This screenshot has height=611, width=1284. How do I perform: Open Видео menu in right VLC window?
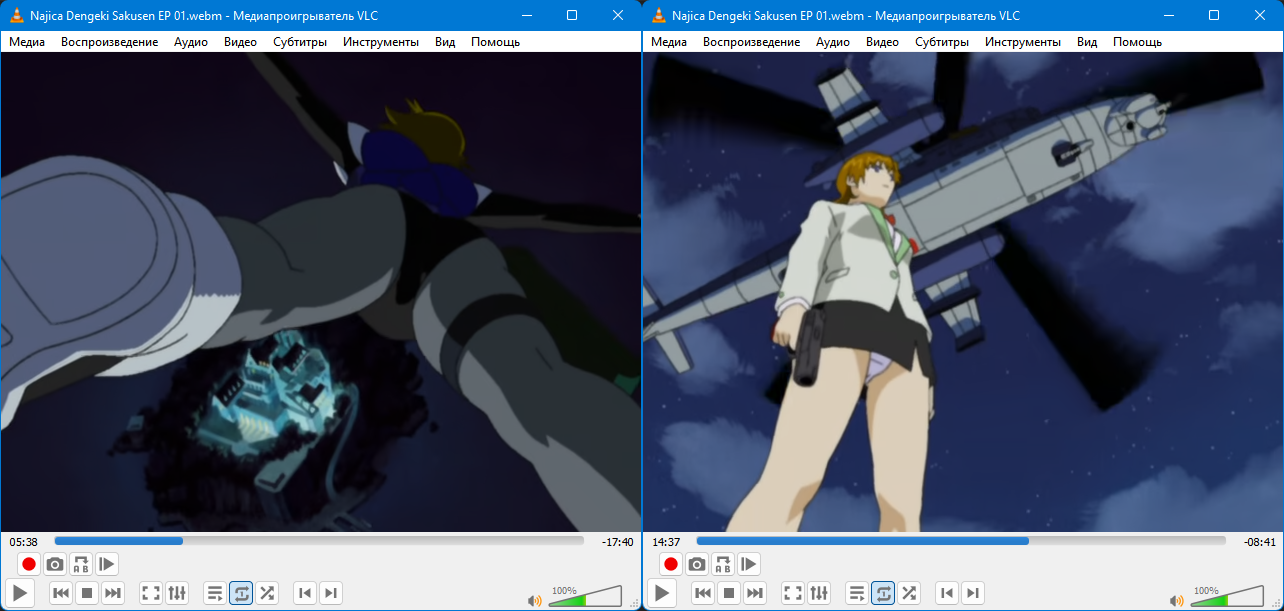[x=882, y=42]
